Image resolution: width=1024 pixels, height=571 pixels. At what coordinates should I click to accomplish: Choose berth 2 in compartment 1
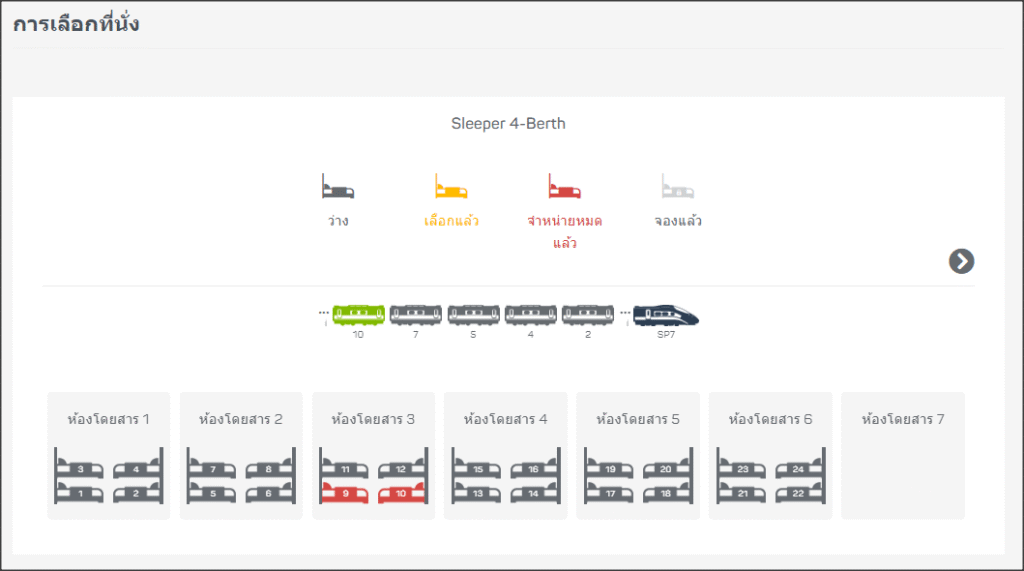coord(131,493)
